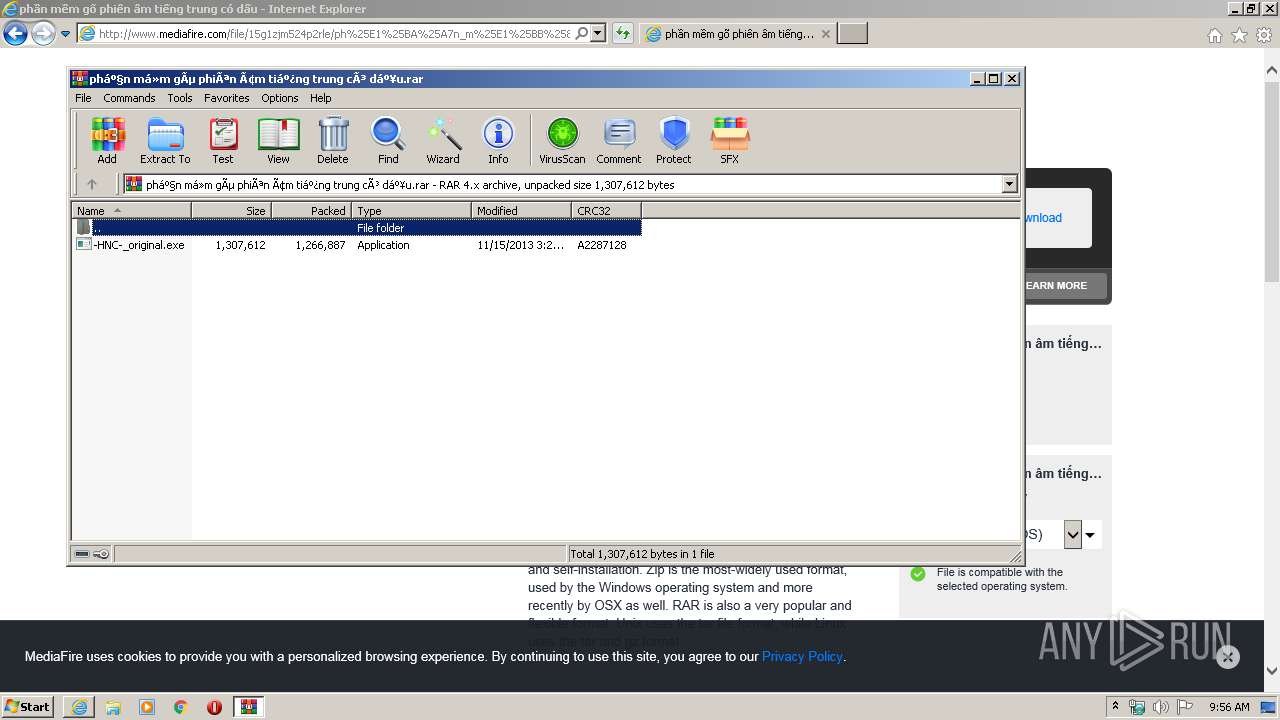Expand the archive path dropdown

(1009, 184)
